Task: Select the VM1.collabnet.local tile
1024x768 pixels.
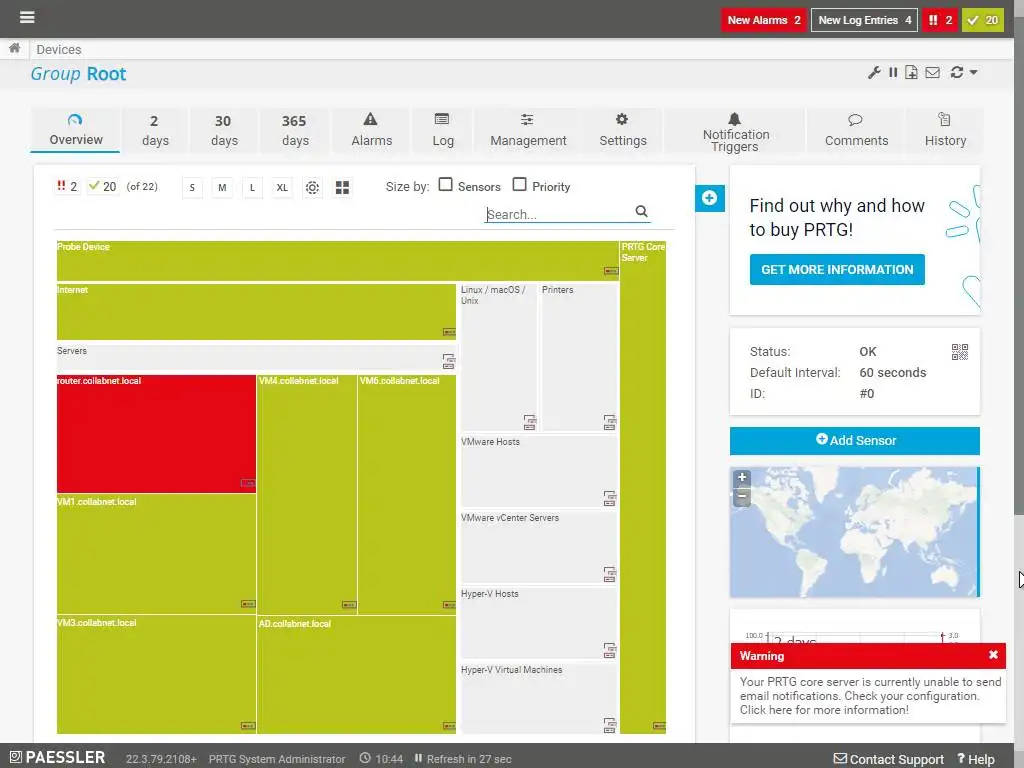Action: click(x=156, y=554)
